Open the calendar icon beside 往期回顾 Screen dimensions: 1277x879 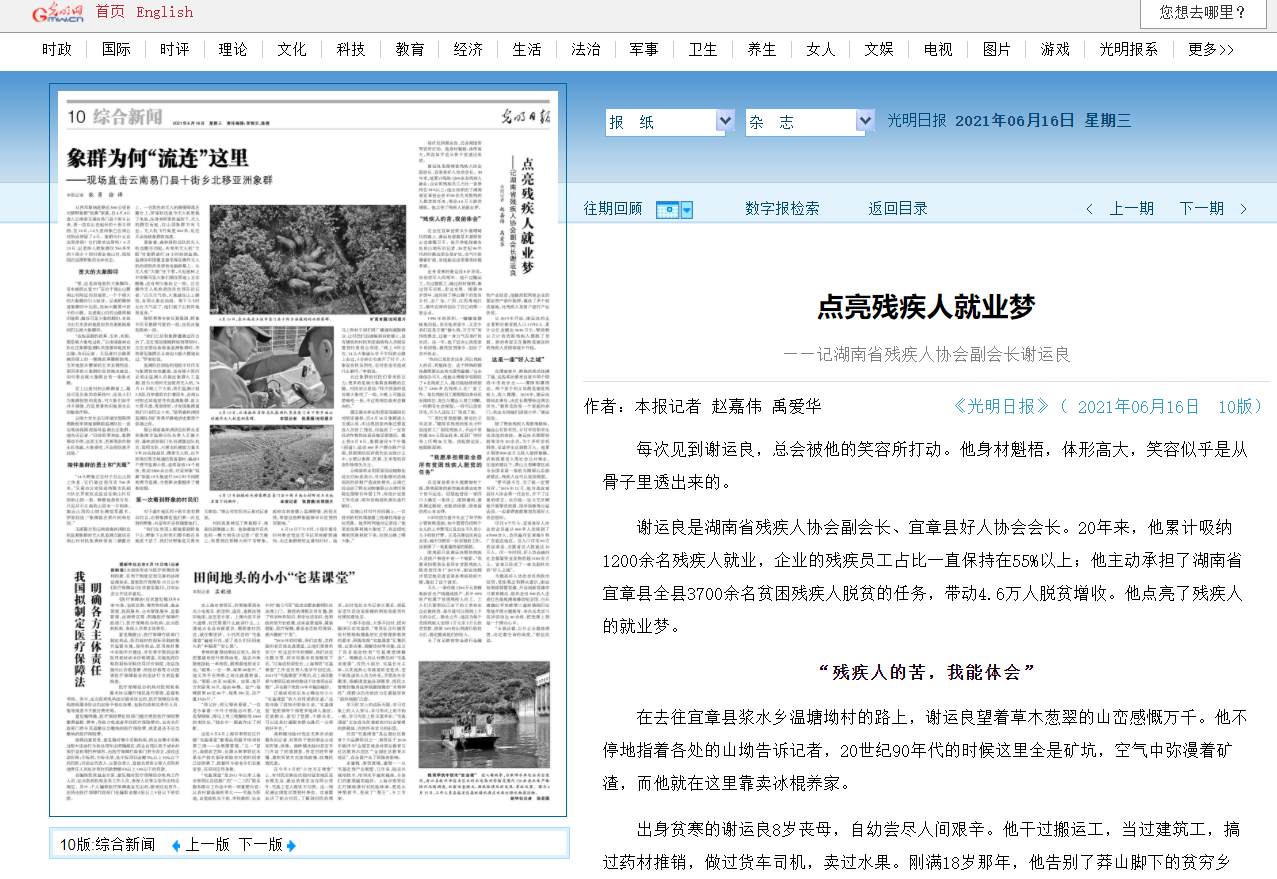pos(667,209)
